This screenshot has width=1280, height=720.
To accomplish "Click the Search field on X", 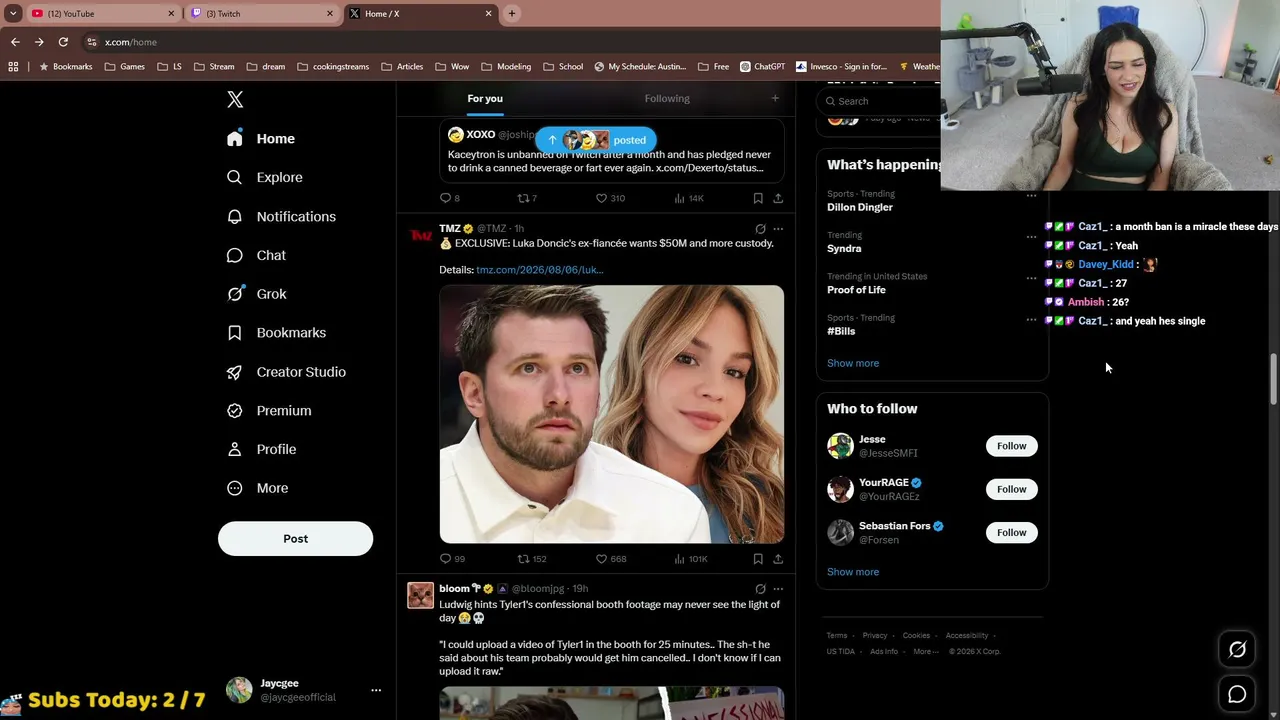I will [x=880, y=101].
